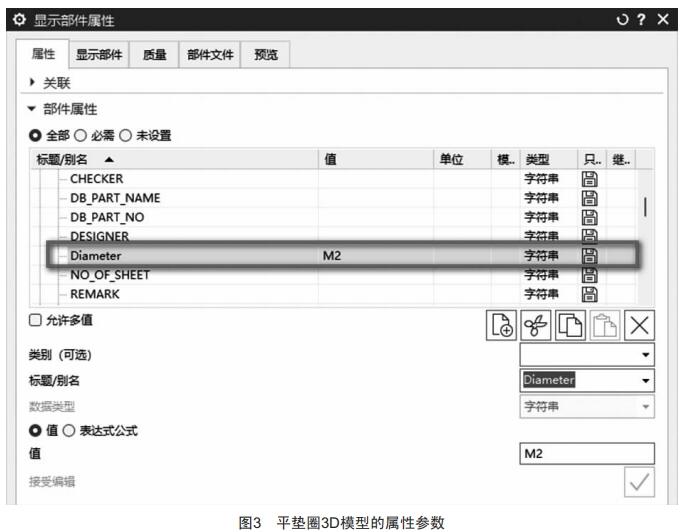Image resolution: width=684 pixels, height=532 pixels.
Task: Click the accept edit checkmark button
Action: [x=639, y=482]
